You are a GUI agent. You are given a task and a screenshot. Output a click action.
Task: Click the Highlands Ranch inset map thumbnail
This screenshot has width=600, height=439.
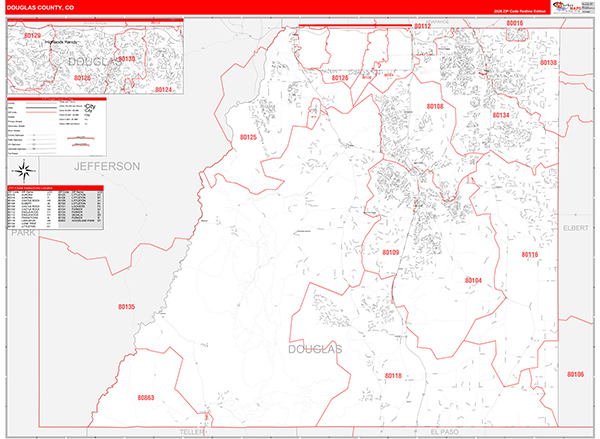tap(95, 56)
